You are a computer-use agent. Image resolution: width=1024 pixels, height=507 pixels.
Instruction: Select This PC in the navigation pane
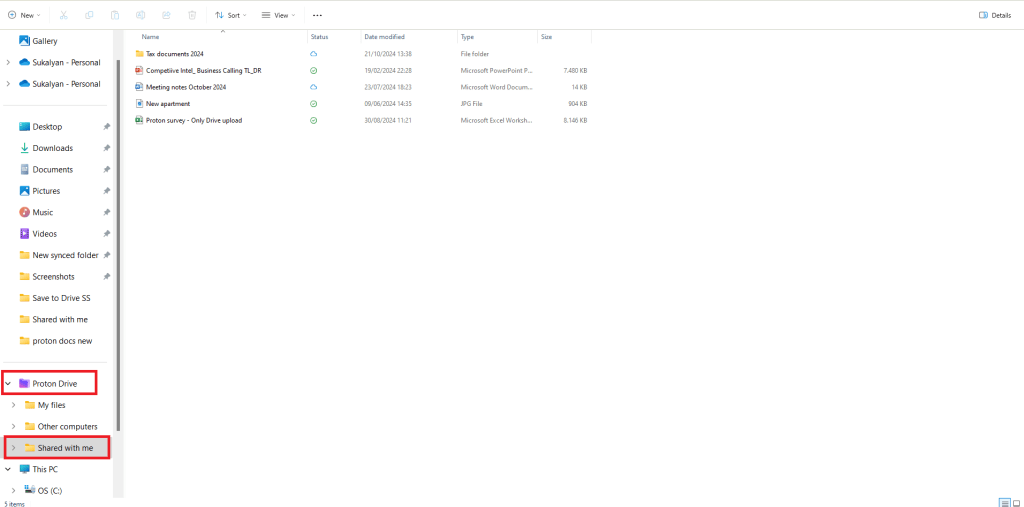(45, 469)
